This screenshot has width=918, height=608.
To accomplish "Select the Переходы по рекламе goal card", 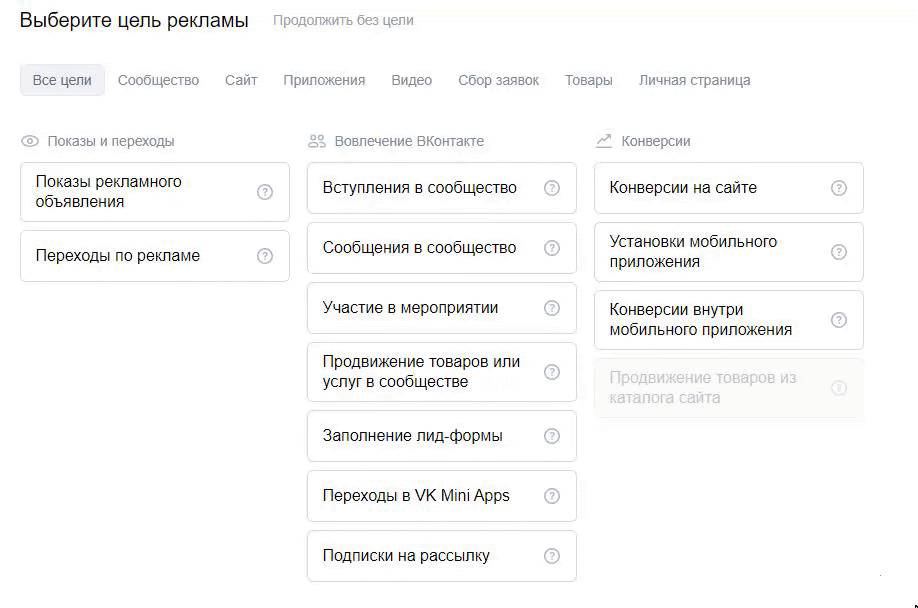I will pos(155,256).
